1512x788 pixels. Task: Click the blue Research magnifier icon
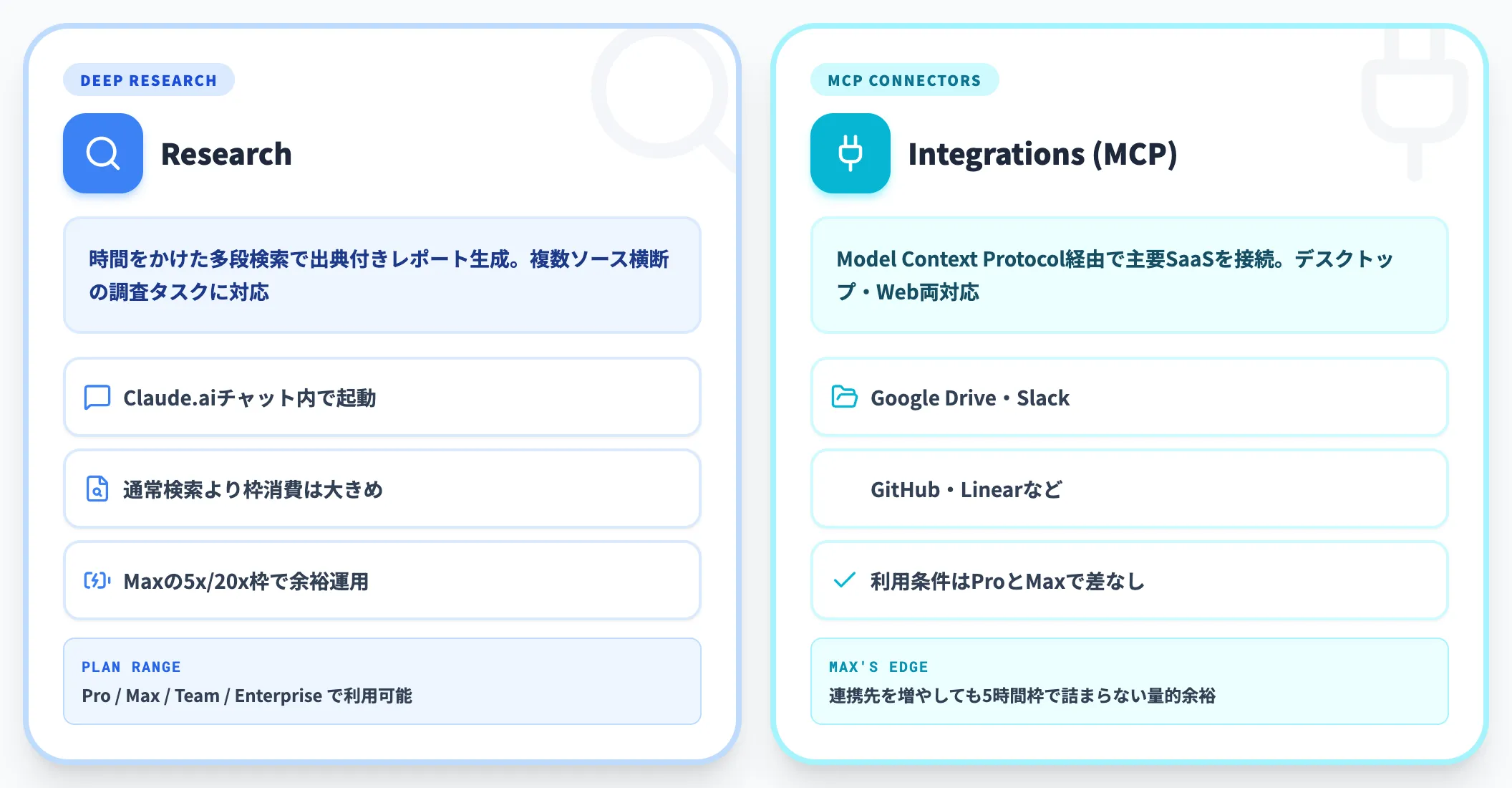tap(103, 153)
